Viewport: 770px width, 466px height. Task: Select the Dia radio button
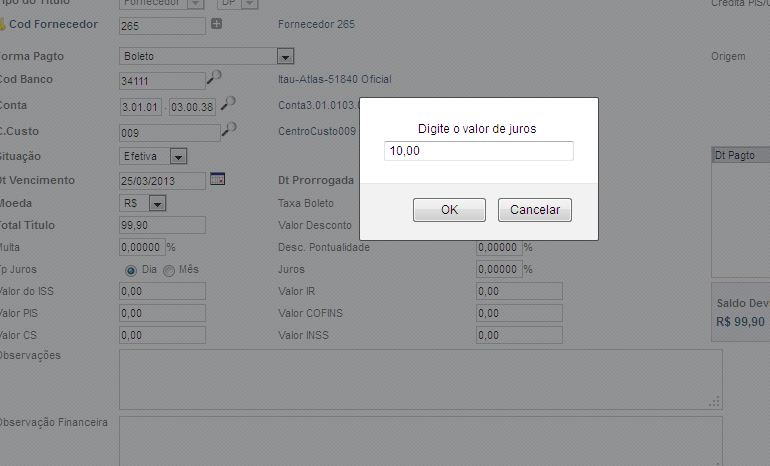pos(131,271)
